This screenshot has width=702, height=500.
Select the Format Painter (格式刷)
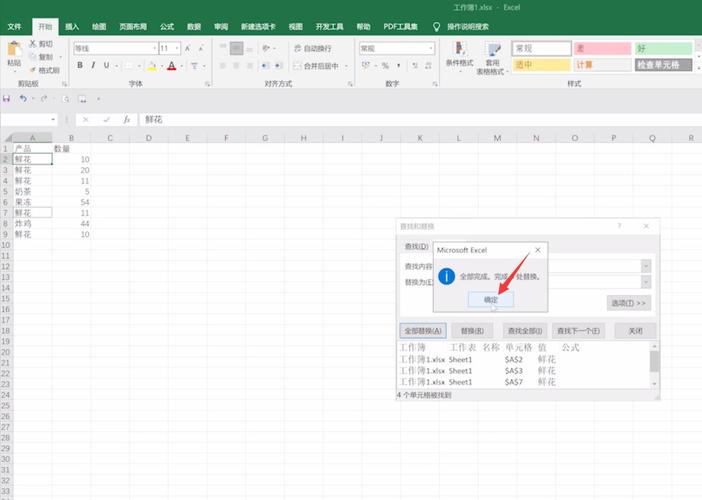point(44,70)
